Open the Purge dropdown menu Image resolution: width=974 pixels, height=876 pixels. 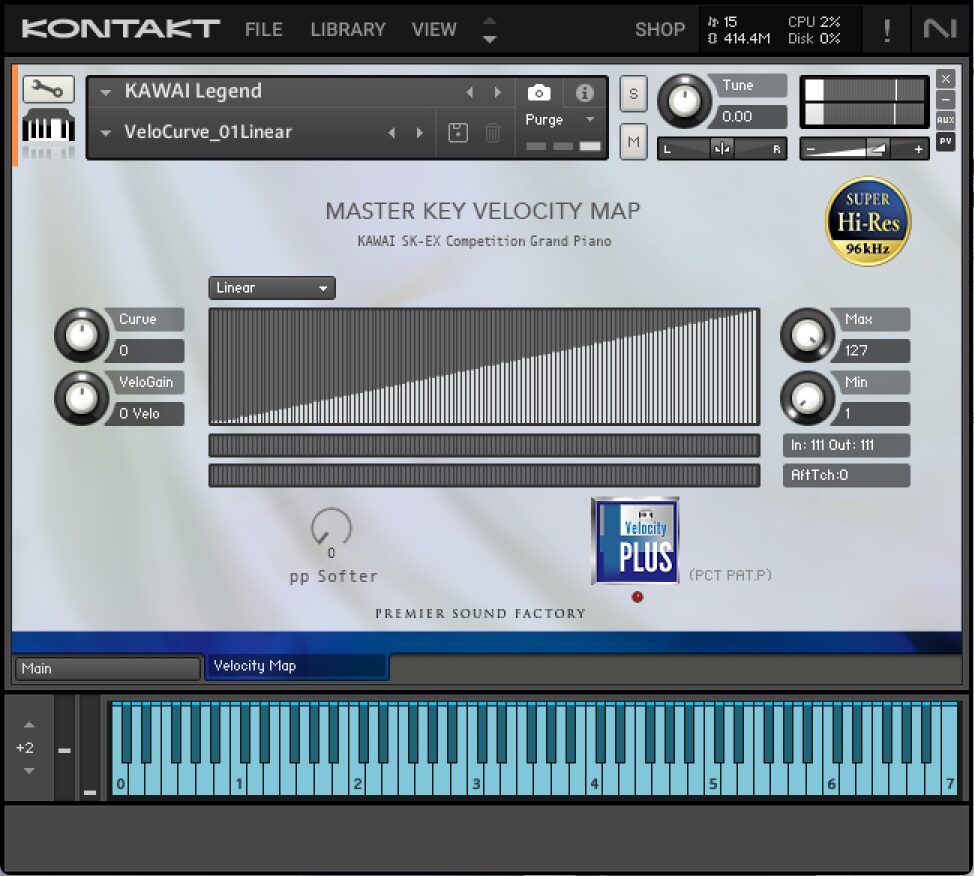click(560, 119)
